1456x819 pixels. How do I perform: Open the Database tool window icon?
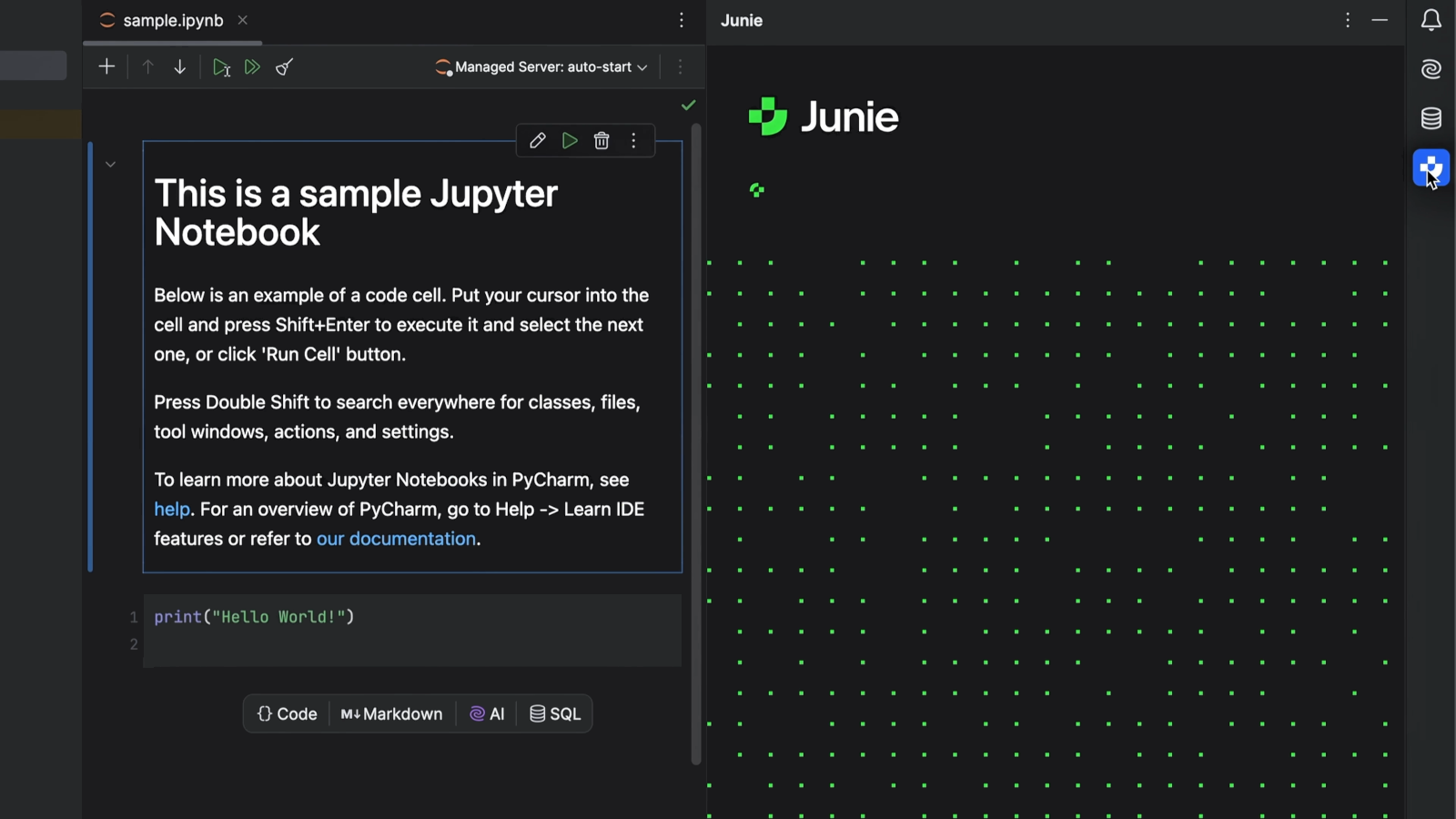1431,118
